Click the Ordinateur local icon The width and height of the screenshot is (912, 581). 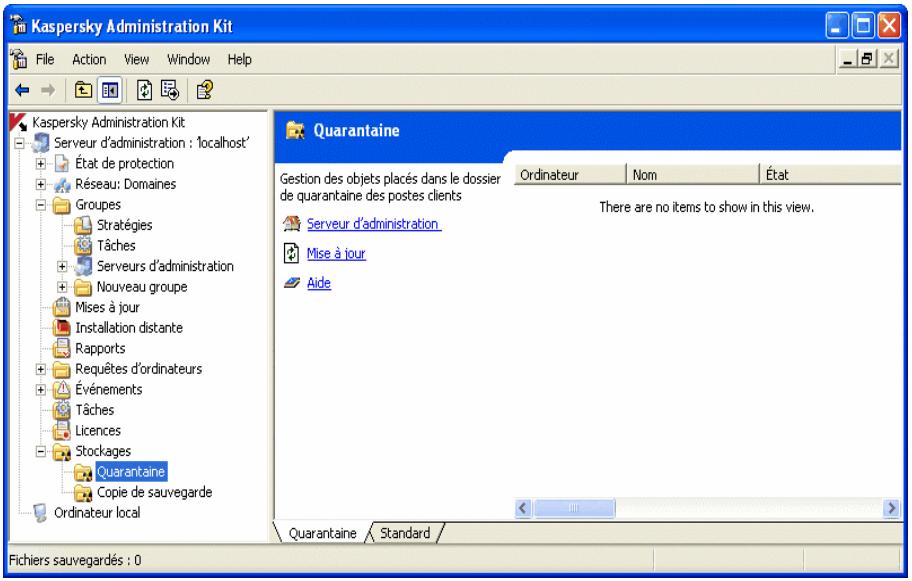(x=40, y=513)
